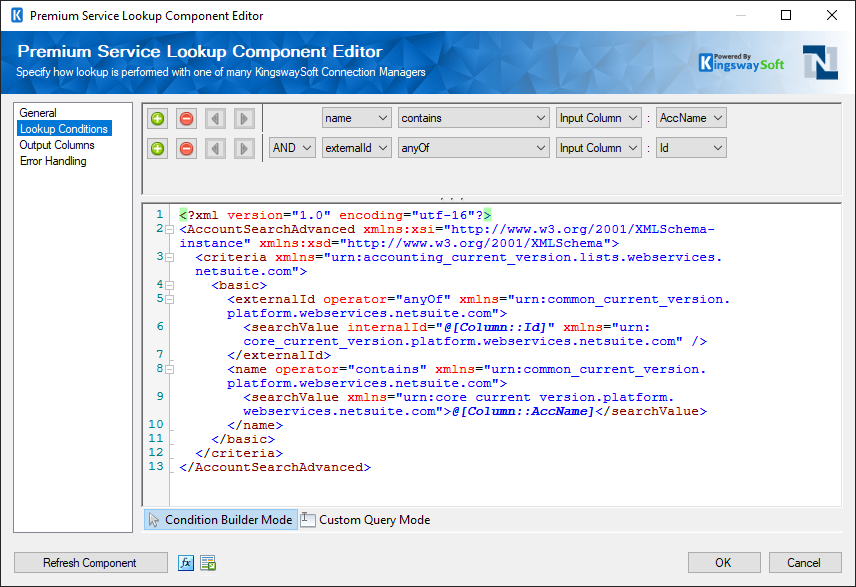The image size is (856, 587).
Task: Open Input Column dropdown in externalId row
Action: [x=599, y=148]
